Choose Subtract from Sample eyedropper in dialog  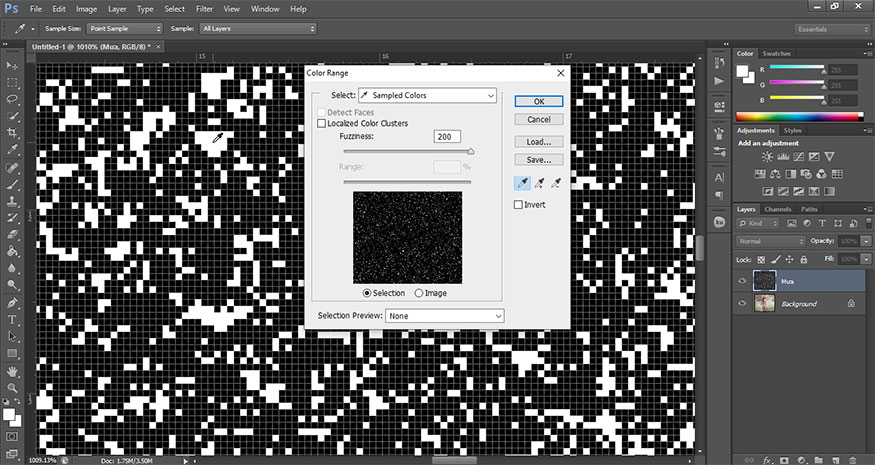coord(556,183)
